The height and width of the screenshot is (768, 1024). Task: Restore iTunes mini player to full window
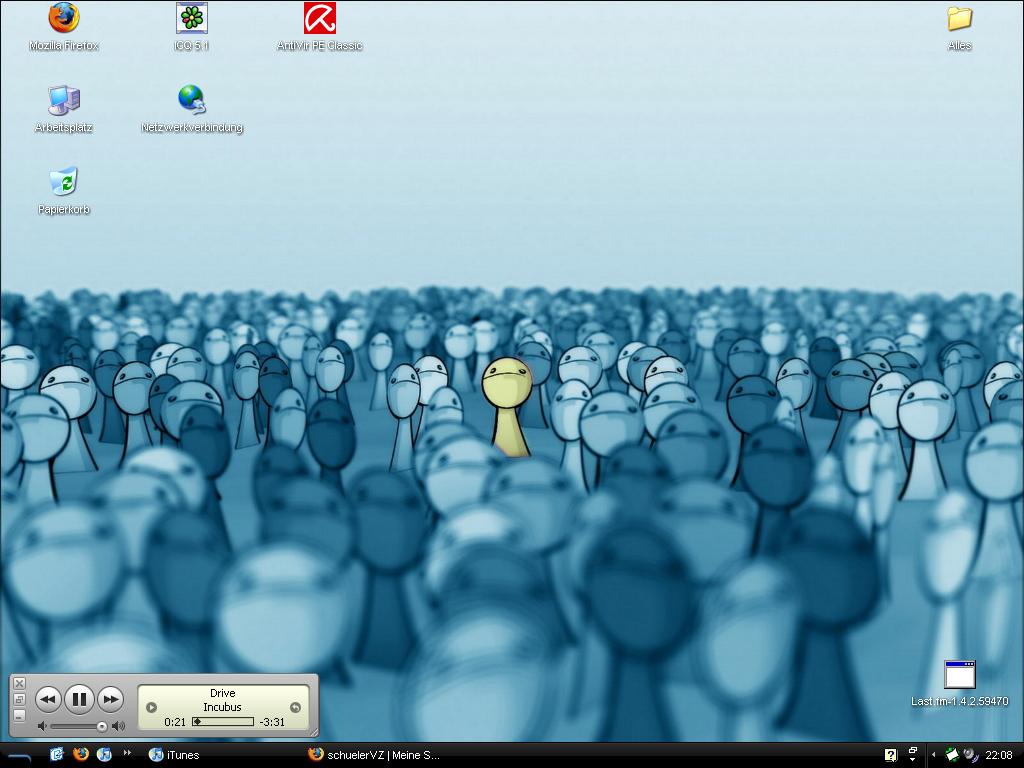pos(19,700)
